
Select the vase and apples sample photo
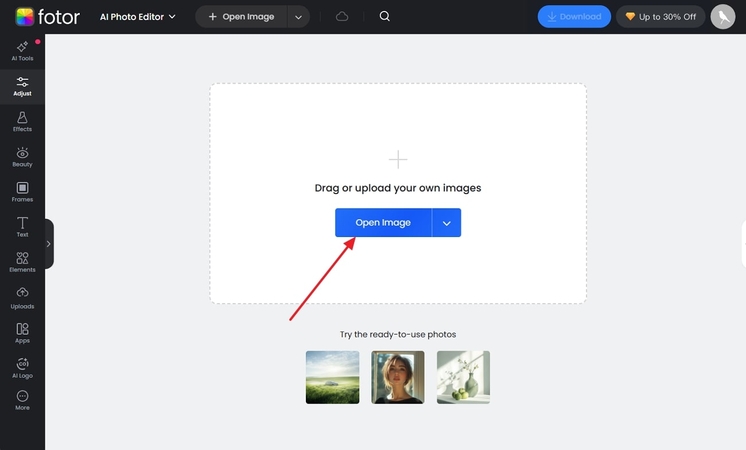[x=463, y=377]
